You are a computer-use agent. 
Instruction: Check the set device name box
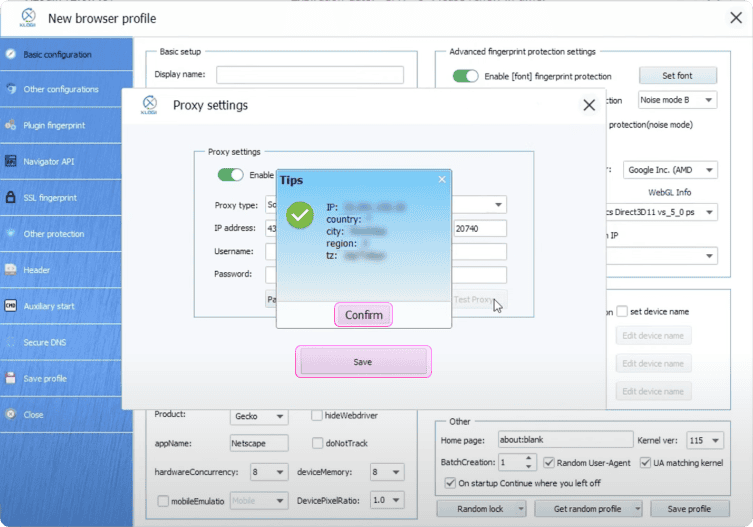[622, 311]
